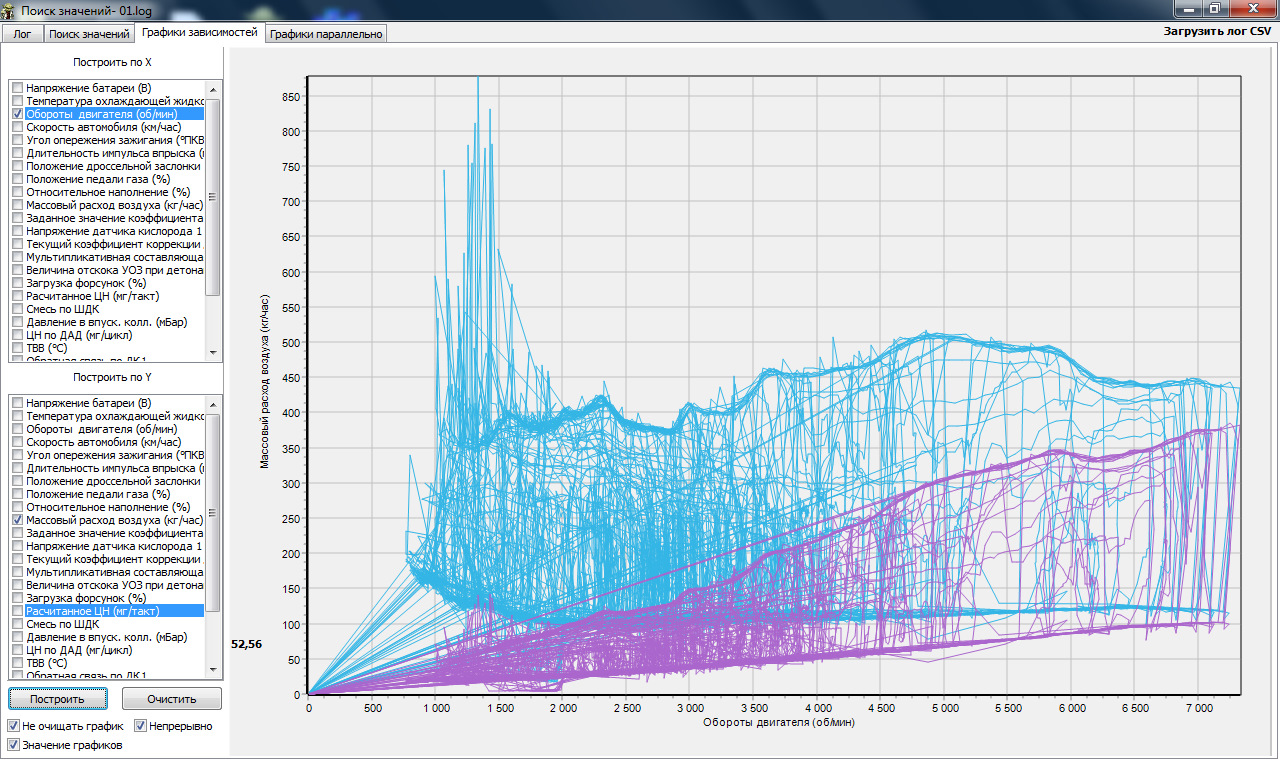
Task: Select Положение дроссельной заслонки in the X list
Action: click(115, 166)
